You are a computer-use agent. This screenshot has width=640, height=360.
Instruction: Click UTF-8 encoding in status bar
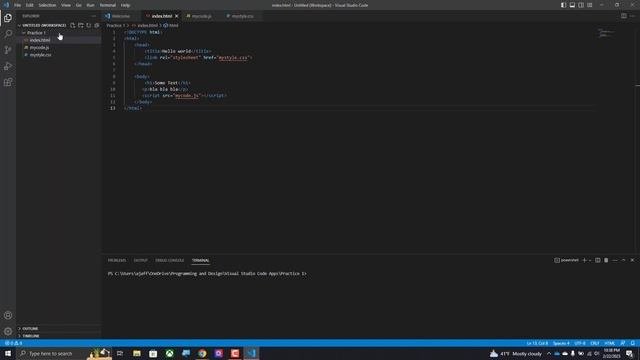tap(580, 343)
